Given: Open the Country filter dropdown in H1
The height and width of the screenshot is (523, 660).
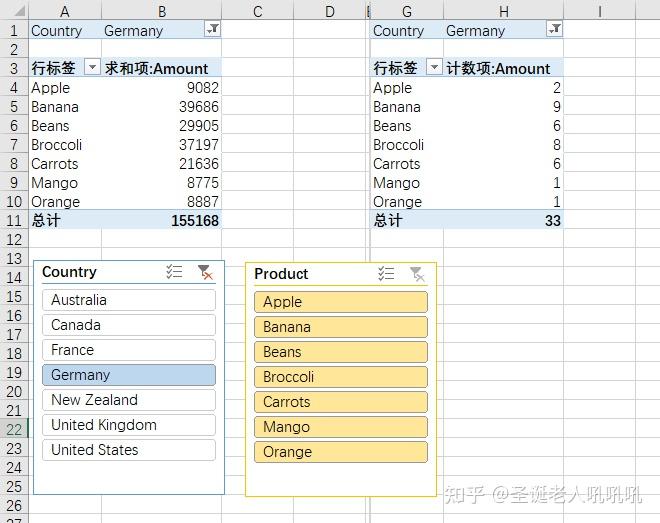Looking at the screenshot, I should tap(554, 30).
